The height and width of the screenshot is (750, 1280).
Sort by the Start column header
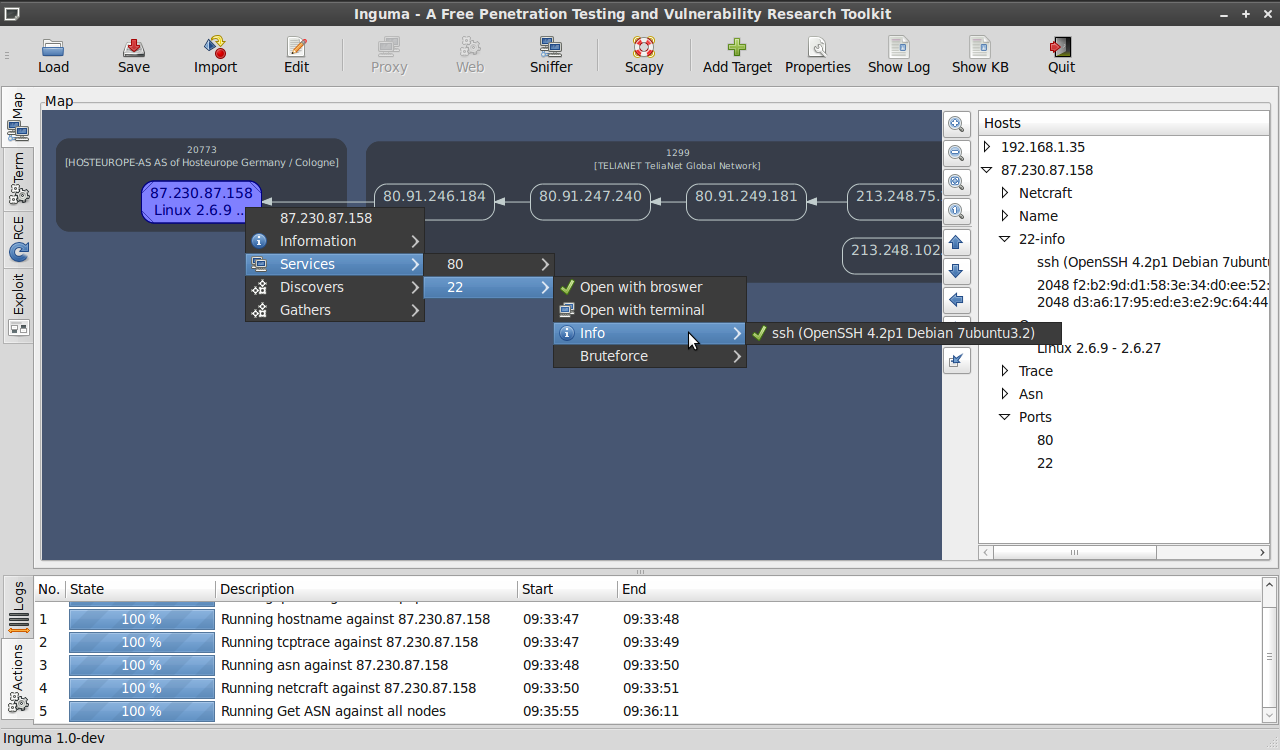568,589
